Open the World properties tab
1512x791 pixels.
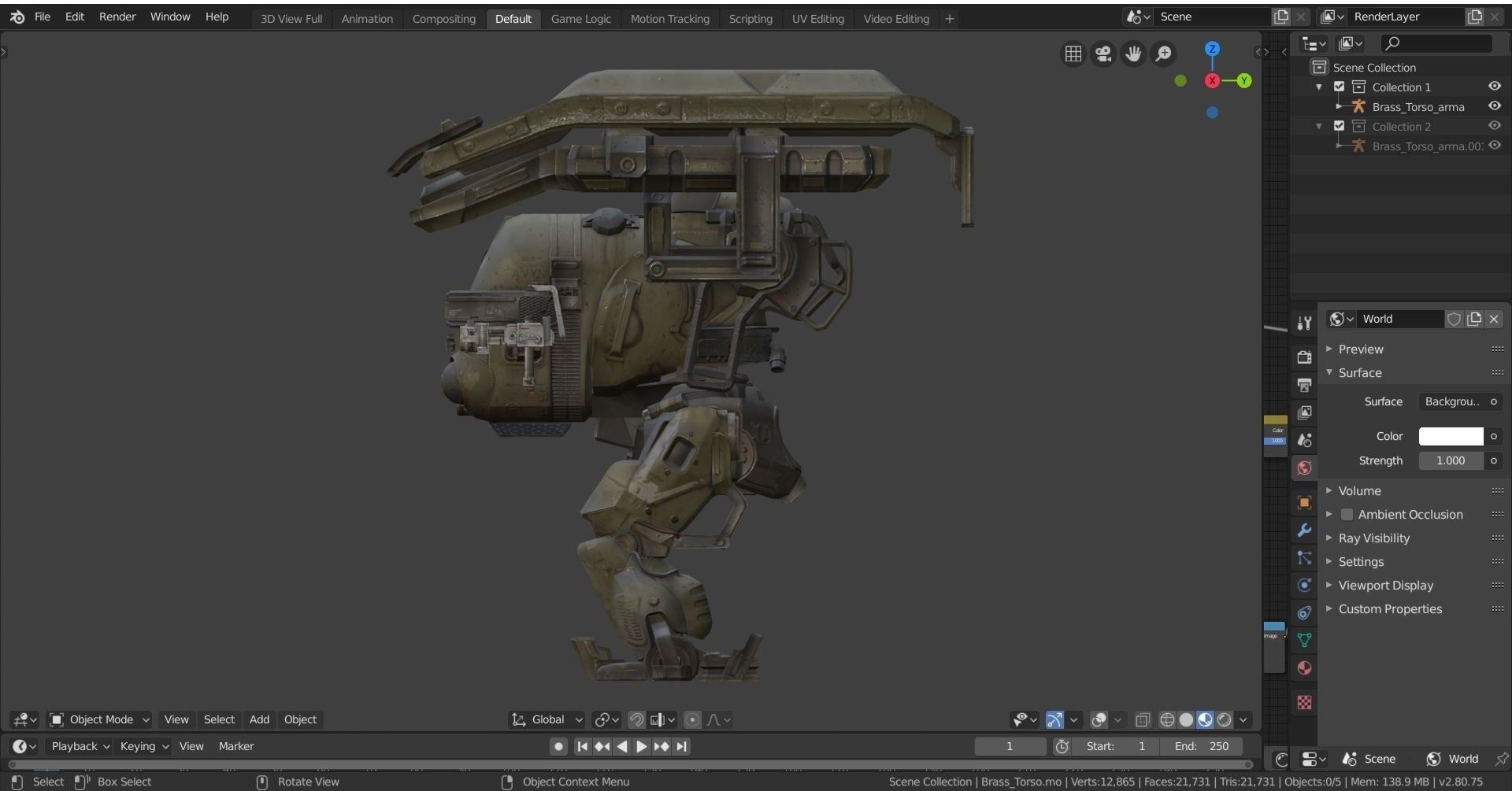(x=1304, y=468)
